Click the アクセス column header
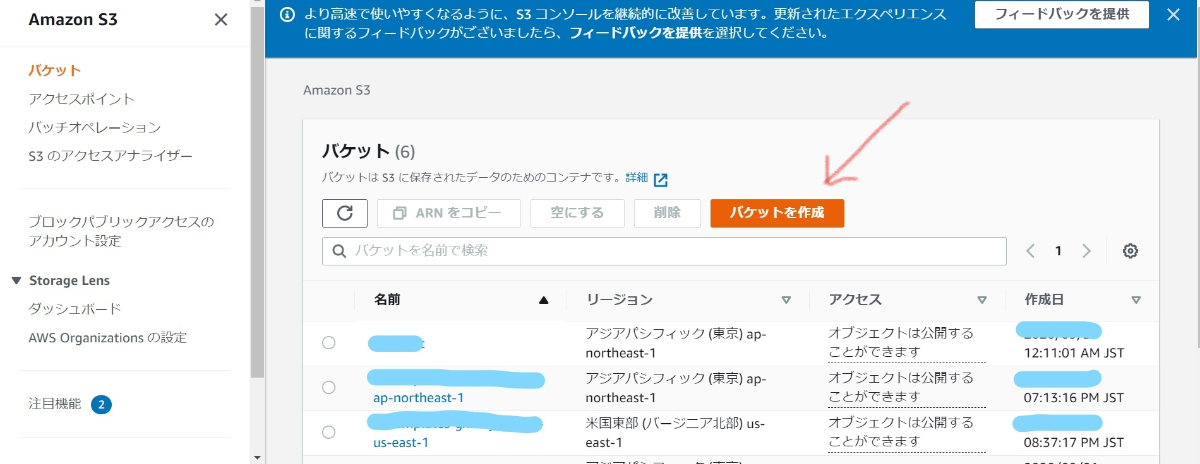The image size is (1200, 464). [x=855, y=300]
